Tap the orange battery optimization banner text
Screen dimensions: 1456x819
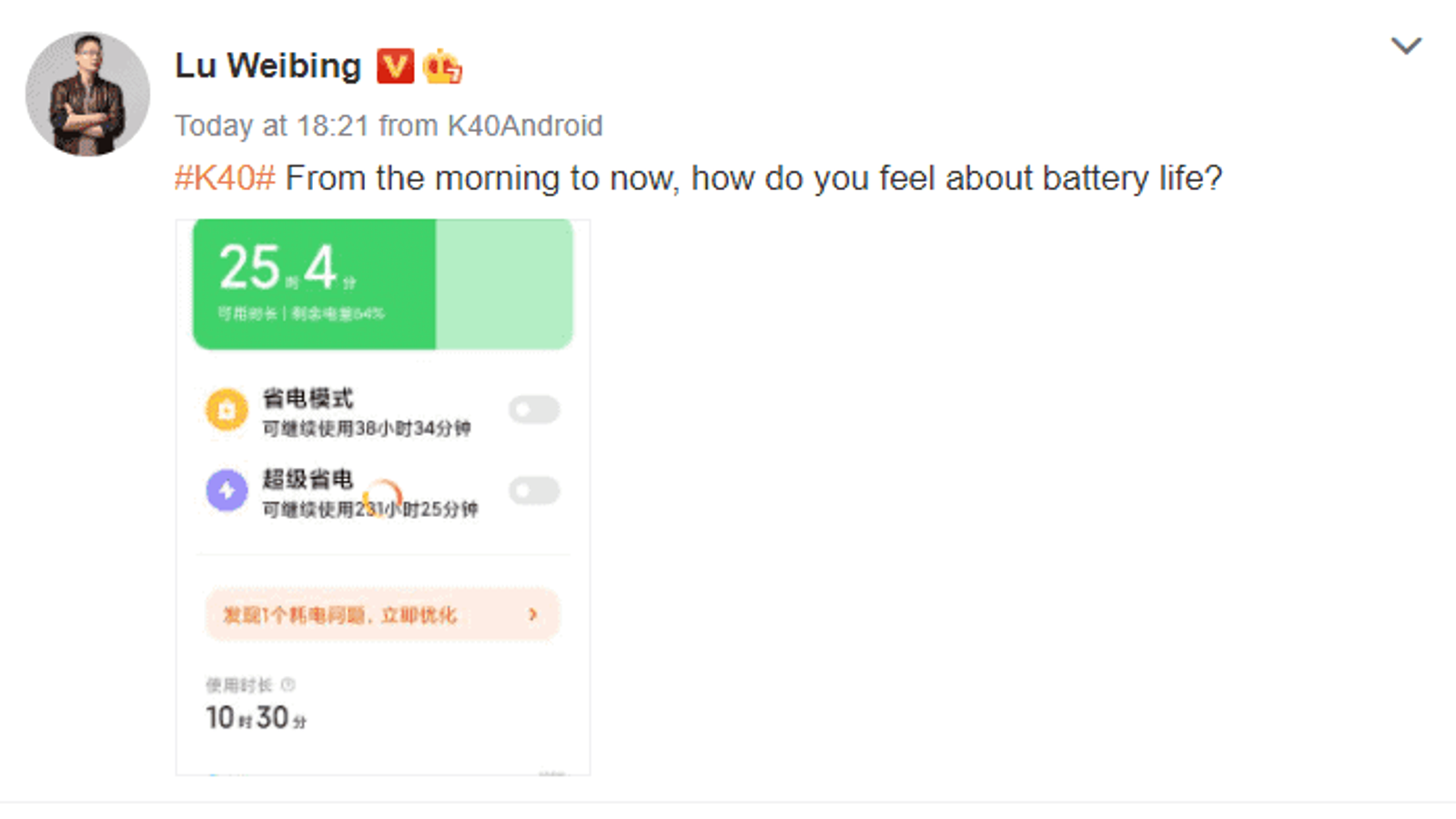click(x=339, y=616)
